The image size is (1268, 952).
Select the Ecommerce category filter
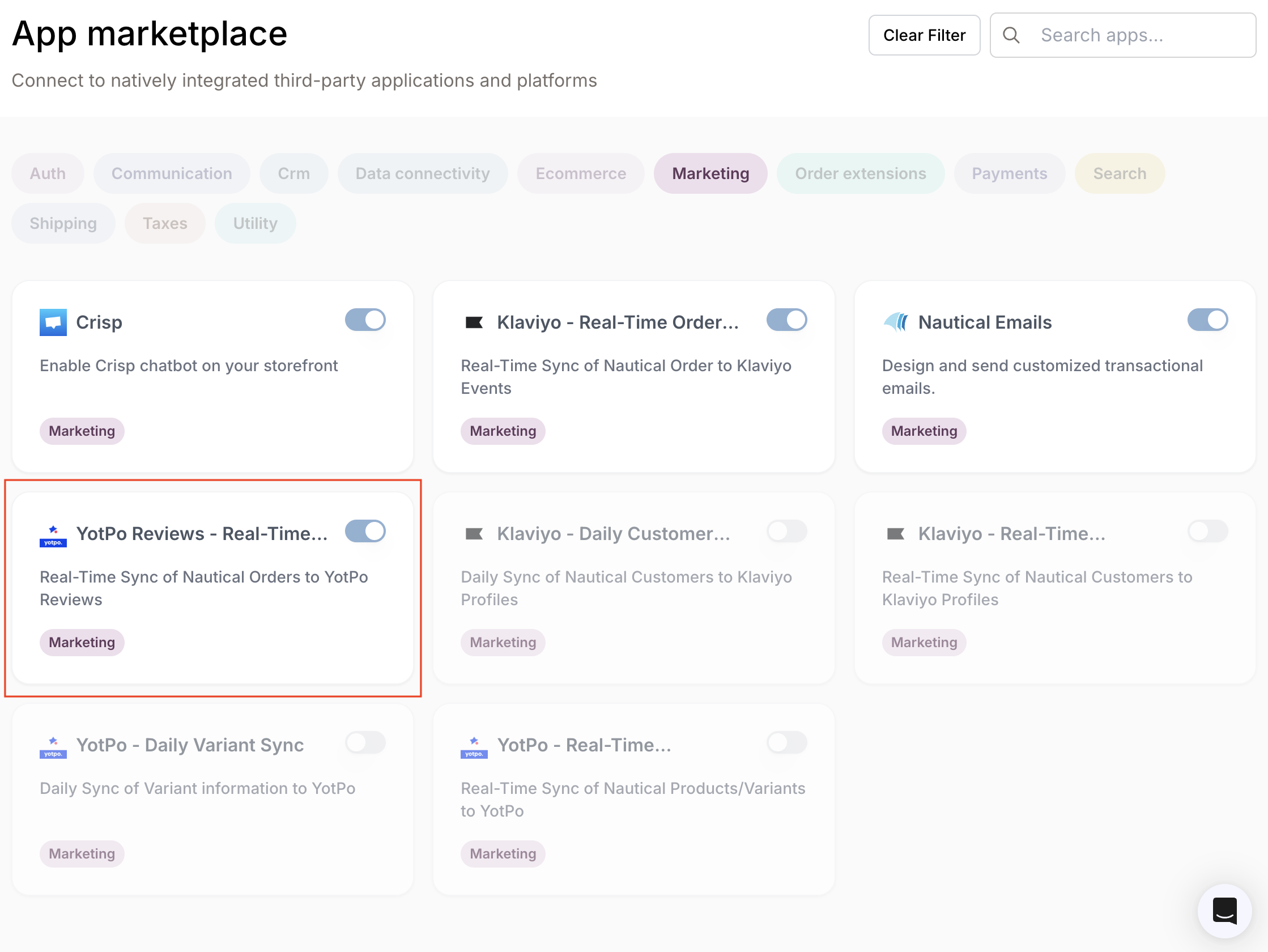point(580,173)
